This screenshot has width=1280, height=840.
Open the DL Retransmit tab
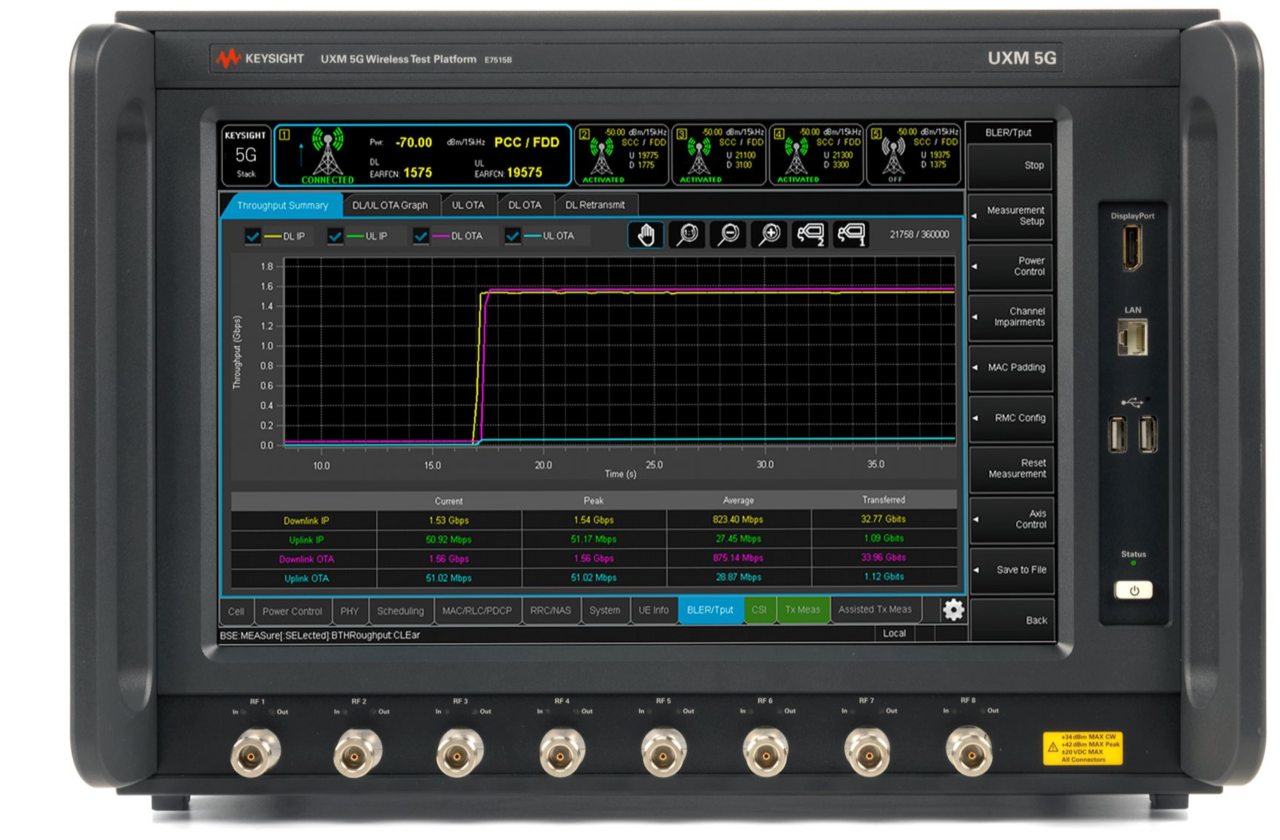click(x=596, y=205)
